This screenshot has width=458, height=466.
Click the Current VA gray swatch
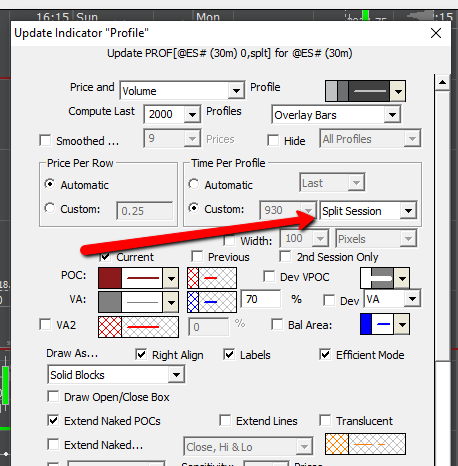110,302
